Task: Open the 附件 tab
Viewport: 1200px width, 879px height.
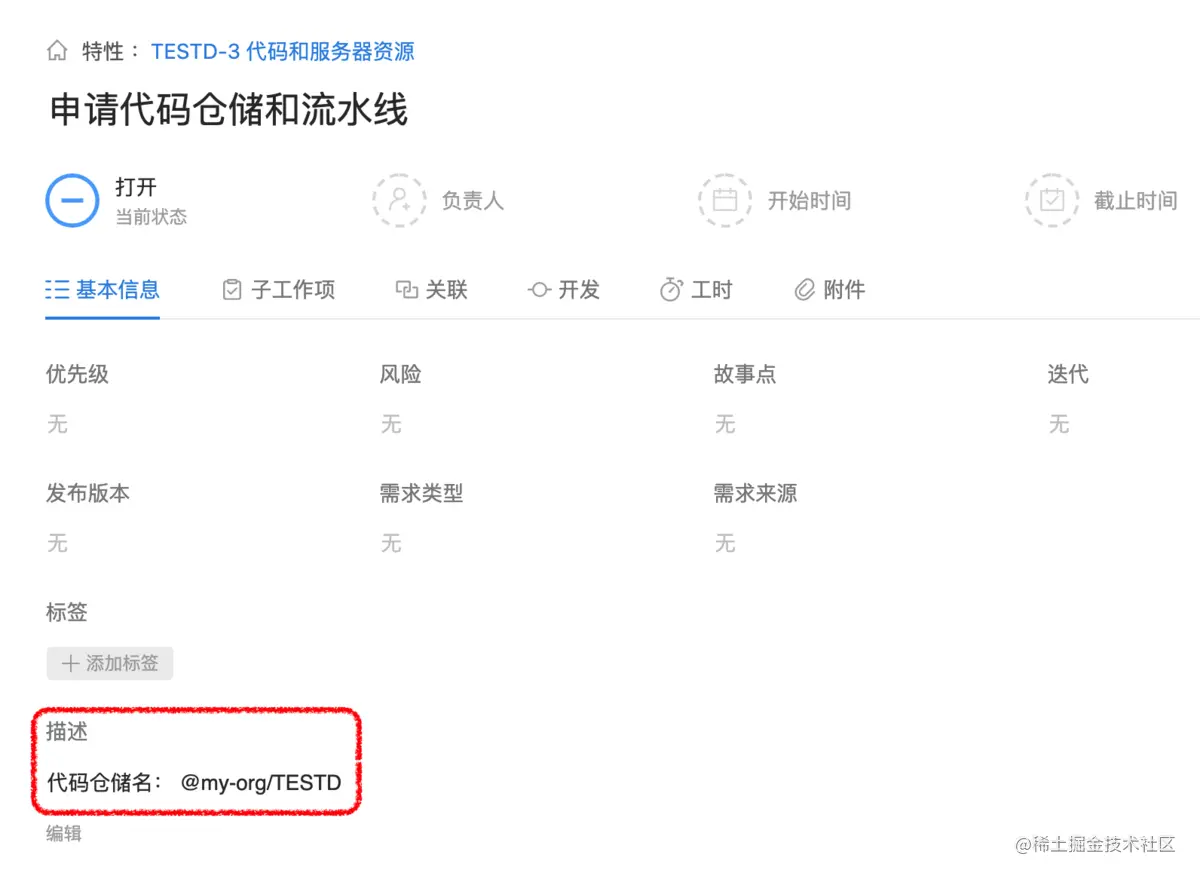Action: tap(829, 290)
